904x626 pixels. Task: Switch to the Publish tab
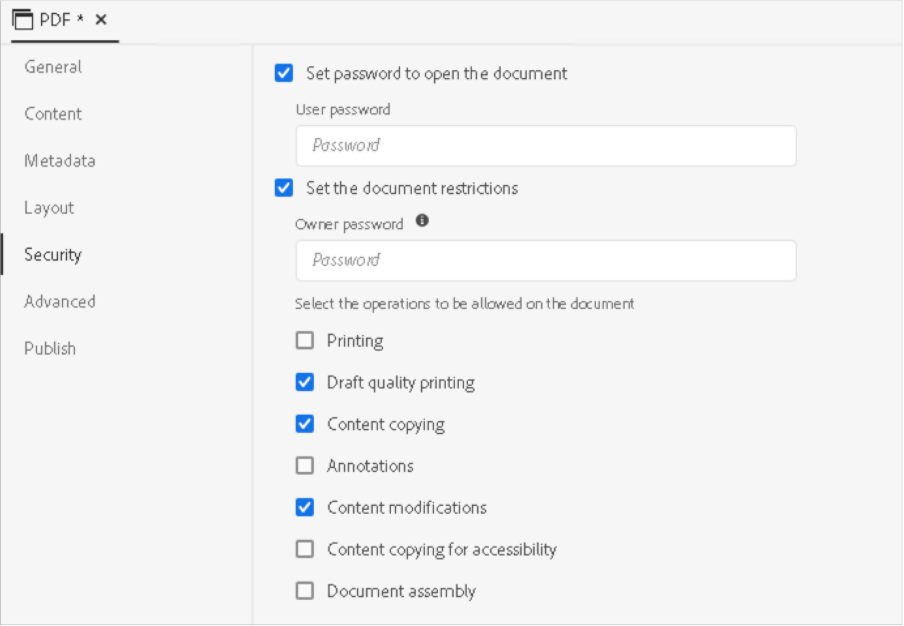click(50, 349)
